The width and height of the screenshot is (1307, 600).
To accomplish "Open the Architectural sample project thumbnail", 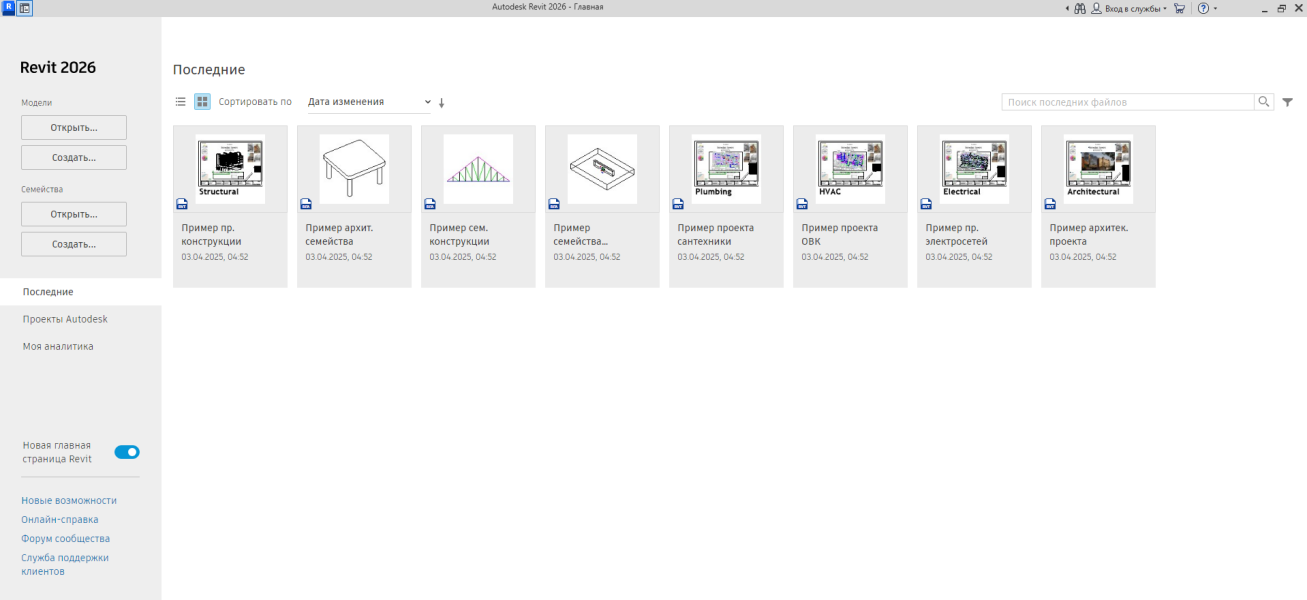I will [1098, 170].
